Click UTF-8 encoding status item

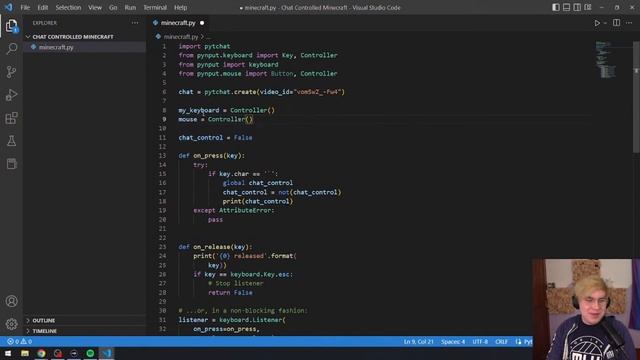(x=480, y=342)
